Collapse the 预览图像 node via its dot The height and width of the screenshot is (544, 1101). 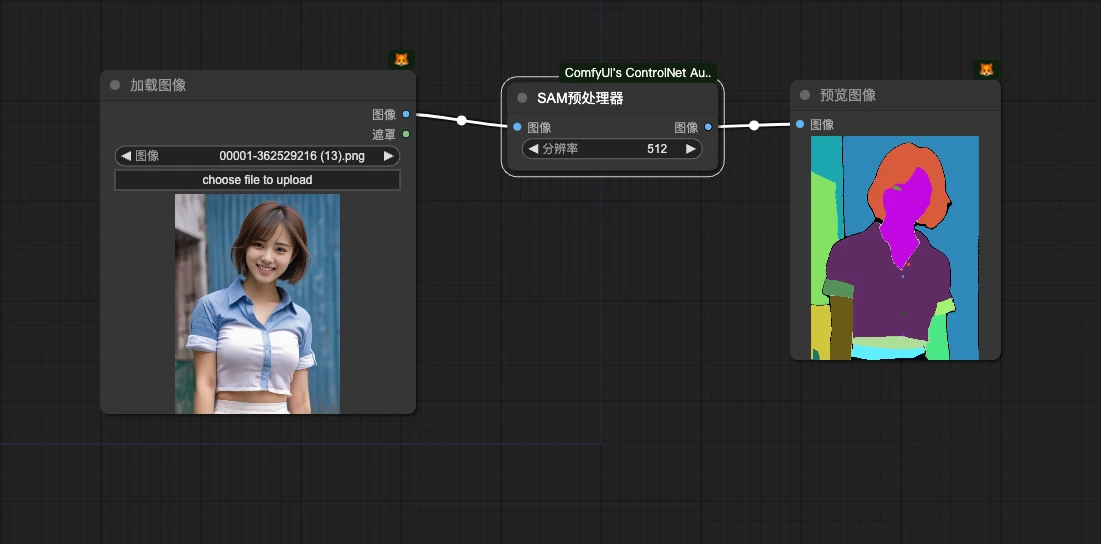point(805,95)
